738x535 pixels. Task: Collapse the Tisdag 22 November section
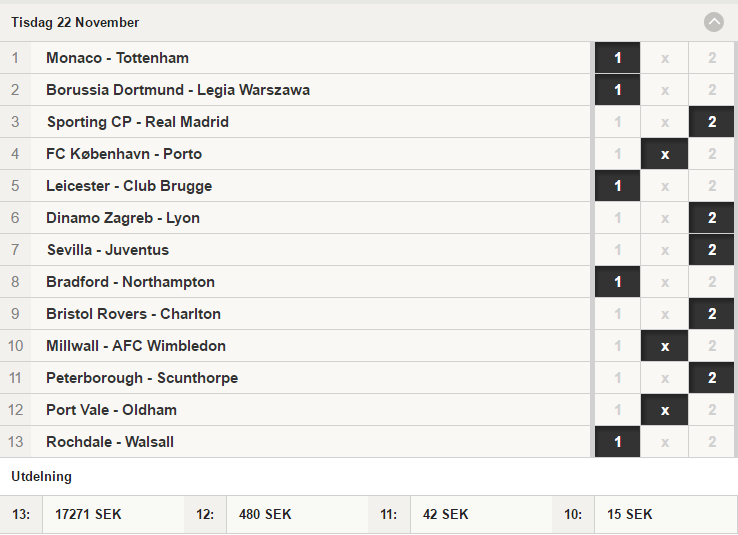click(714, 22)
